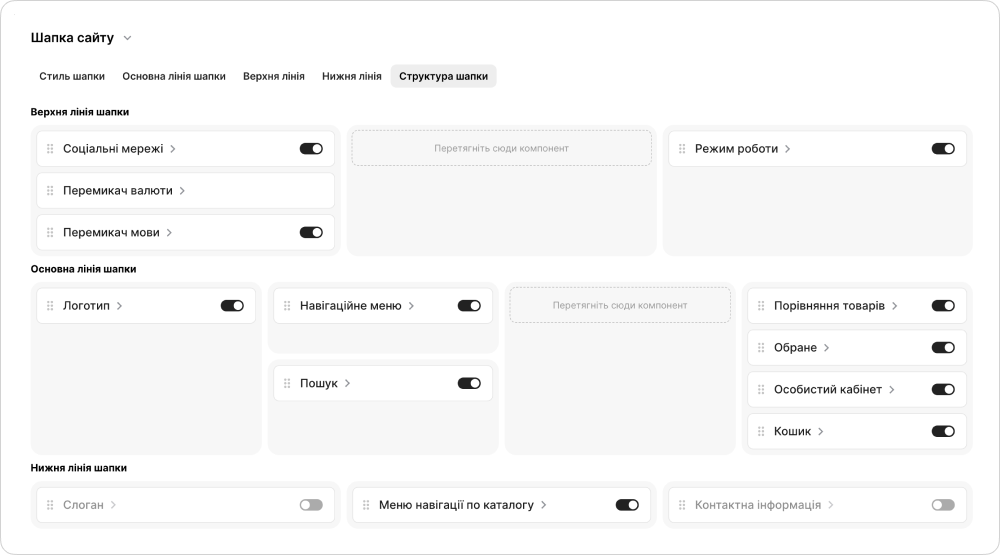This screenshot has height=555, width=1000.
Task: Click the drag handle beside Навігаційне меню
Action: click(287, 306)
